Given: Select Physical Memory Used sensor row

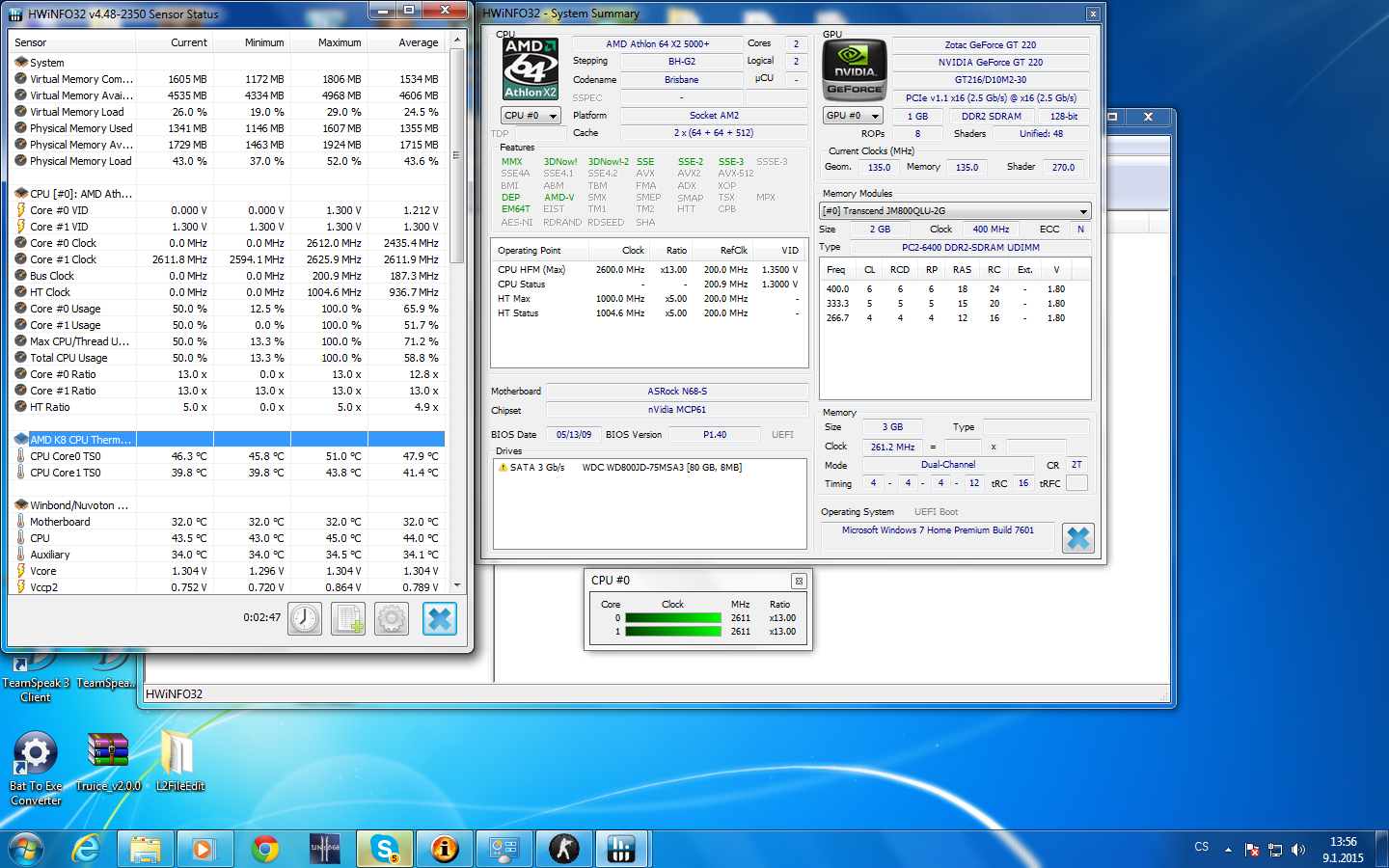Looking at the screenshot, I should [229, 128].
